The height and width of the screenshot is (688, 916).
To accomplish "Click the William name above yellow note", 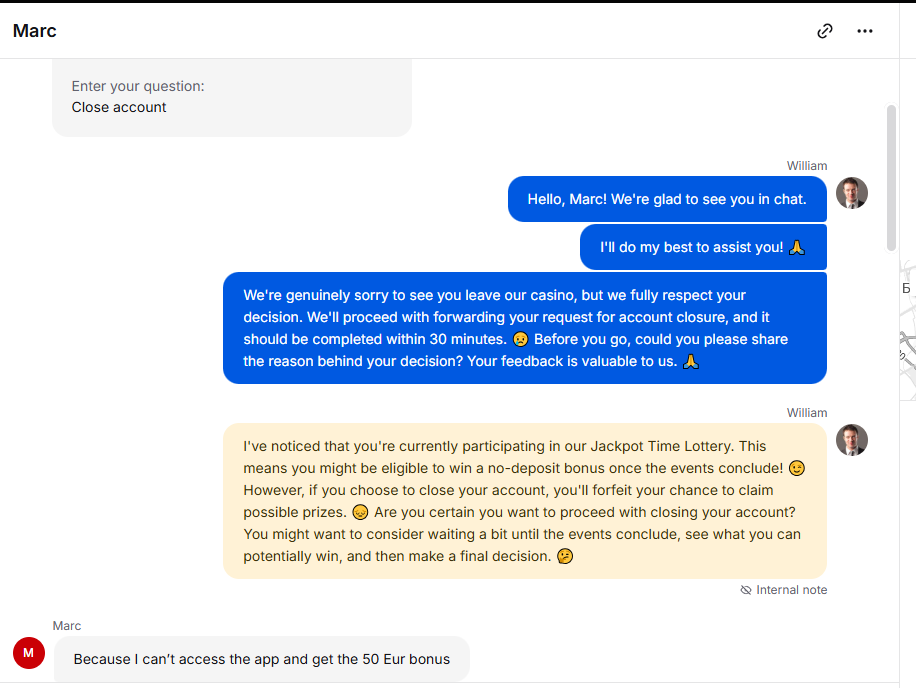I will [x=806, y=413].
